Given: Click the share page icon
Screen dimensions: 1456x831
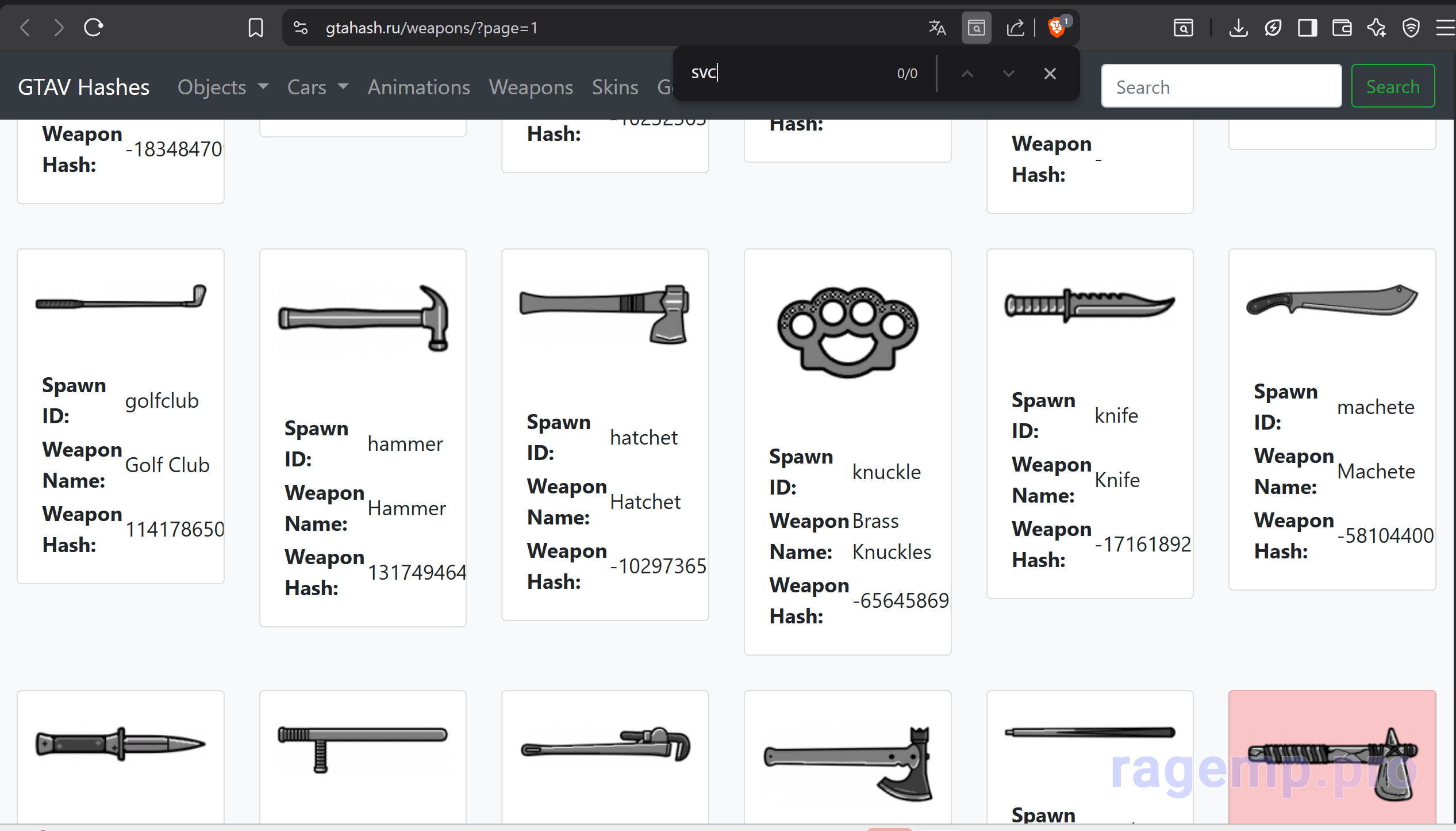Looking at the screenshot, I should (1015, 28).
